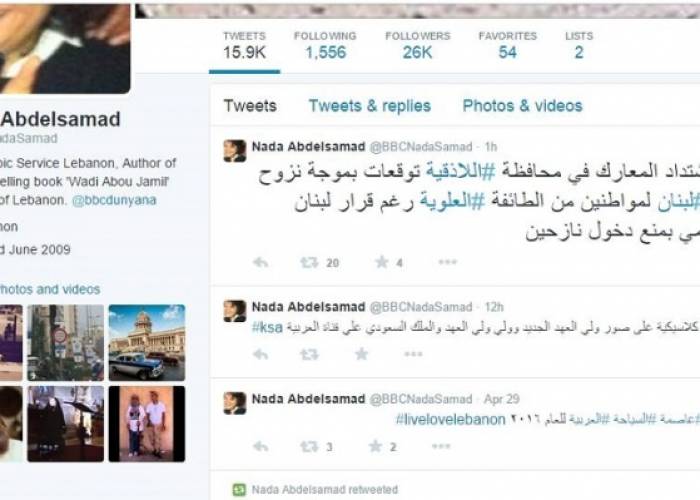This screenshot has width=700, height=500.
Task: Retweet the #ksa tweet
Action: point(309,354)
